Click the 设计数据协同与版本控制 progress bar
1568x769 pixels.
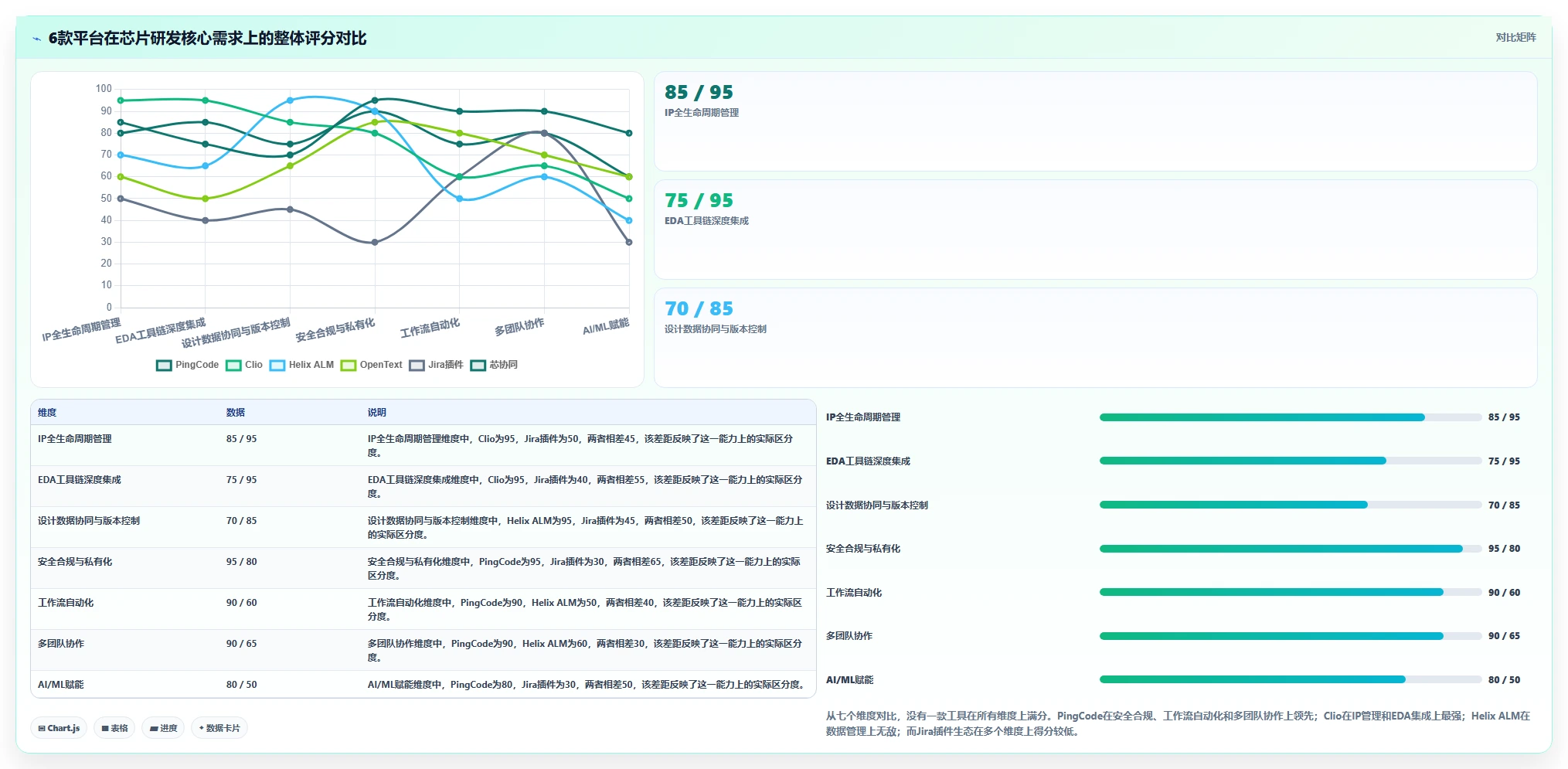pyautogui.click(x=1291, y=505)
